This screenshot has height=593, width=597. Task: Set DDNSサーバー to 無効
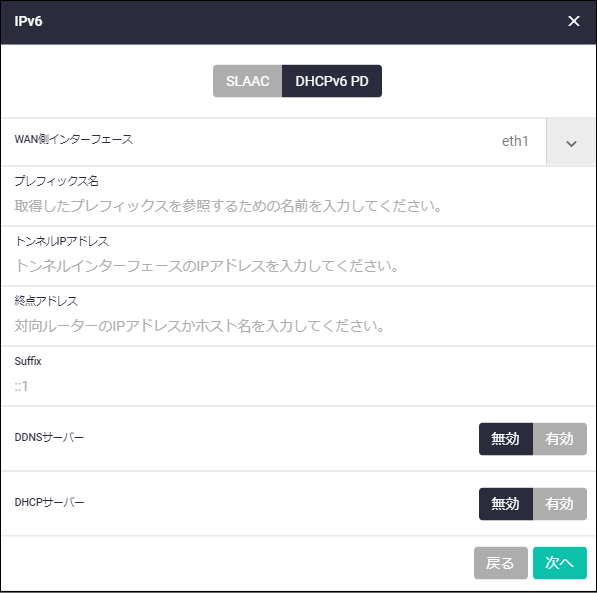(506, 439)
